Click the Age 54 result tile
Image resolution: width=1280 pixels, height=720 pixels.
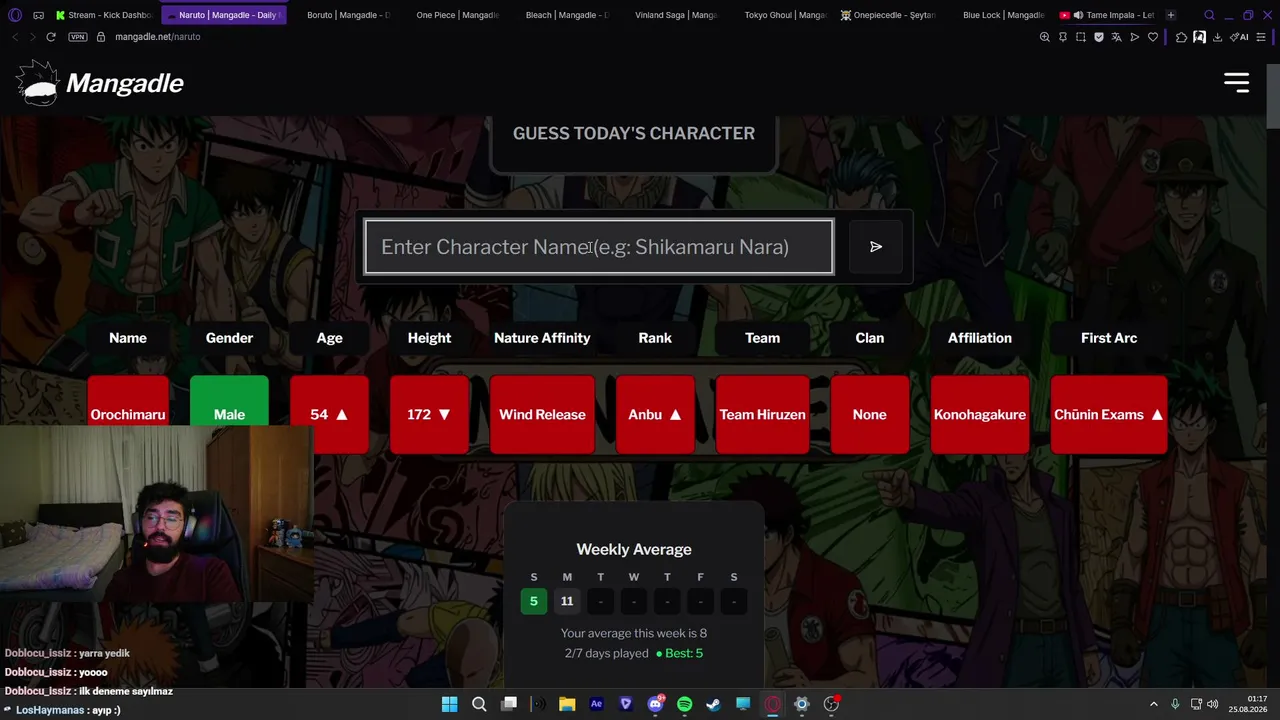tap(329, 414)
